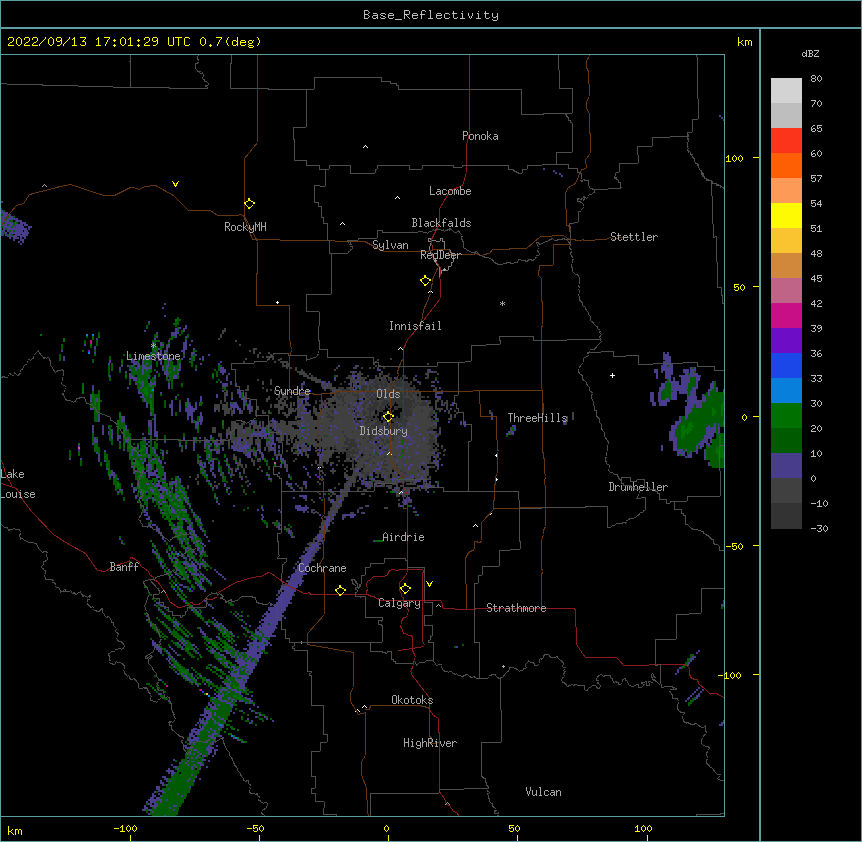
Task: Click the Olds town label
Action: (x=388, y=394)
